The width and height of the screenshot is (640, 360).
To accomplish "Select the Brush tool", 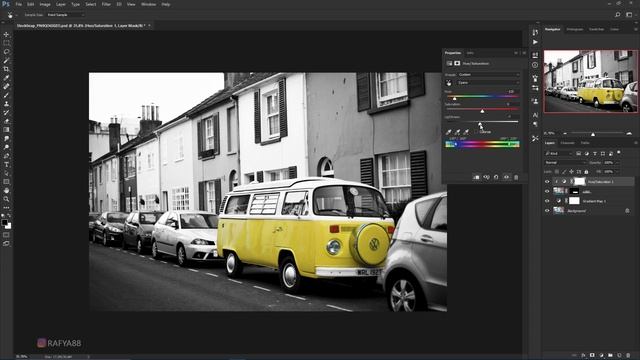I will 6,95.
